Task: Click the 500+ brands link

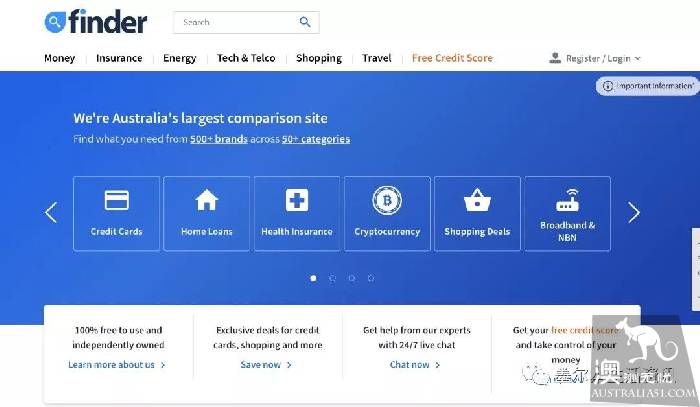Action: (x=219, y=139)
